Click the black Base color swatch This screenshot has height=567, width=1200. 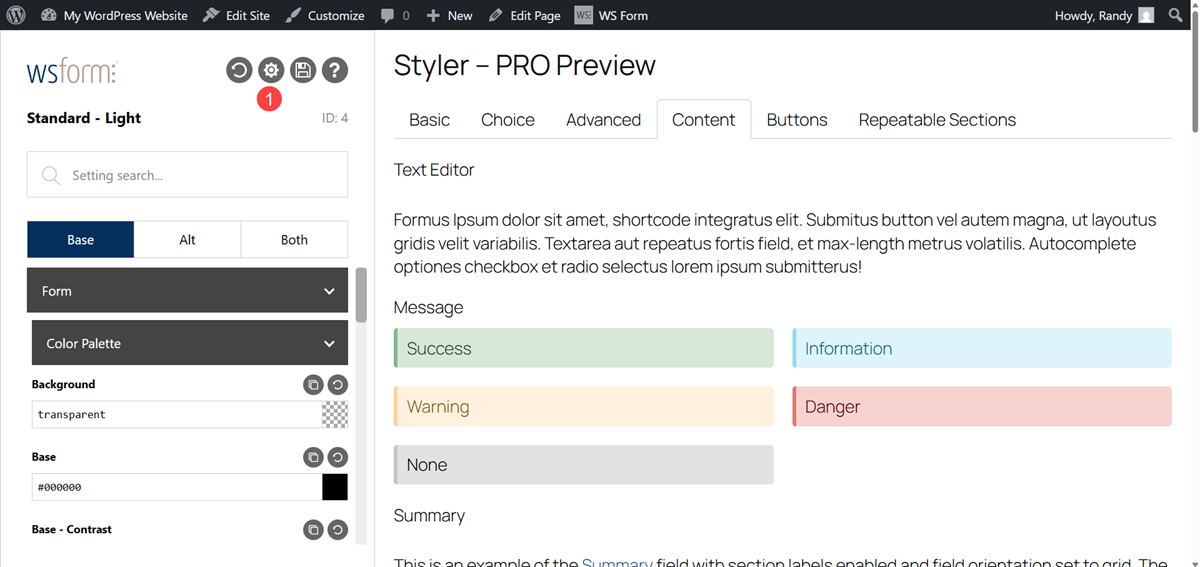334,487
